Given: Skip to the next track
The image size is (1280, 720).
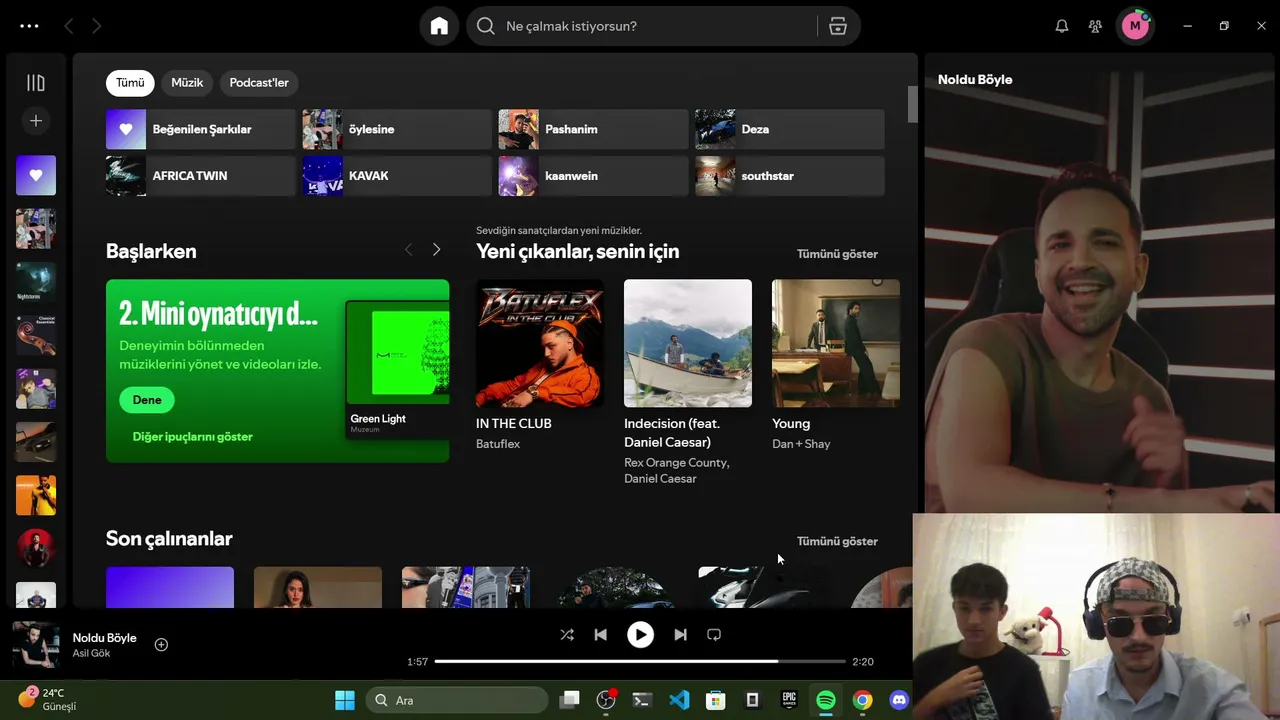Looking at the screenshot, I should 680,635.
